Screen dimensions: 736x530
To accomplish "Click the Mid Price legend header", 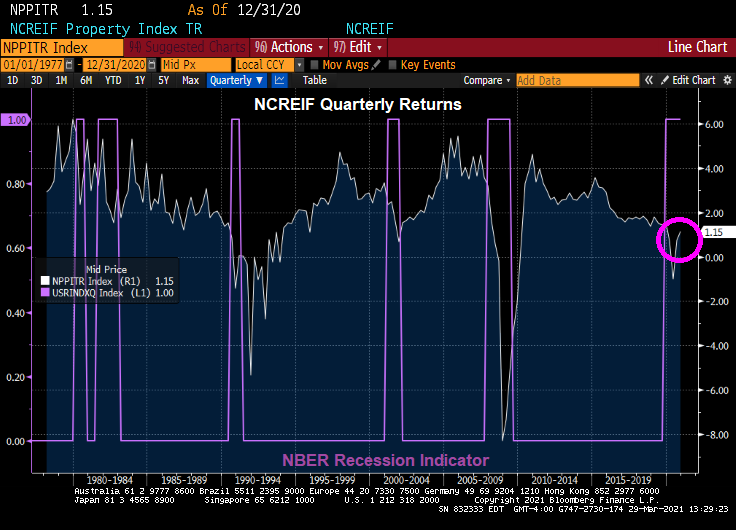I will point(107,269).
